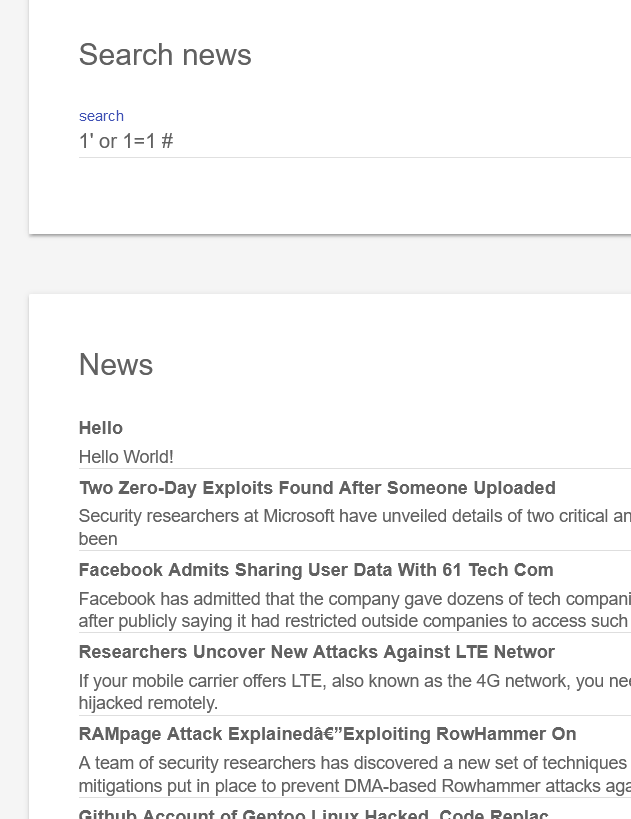
Task: Click the Facebook has admitted summary text
Action: (355, 610)
